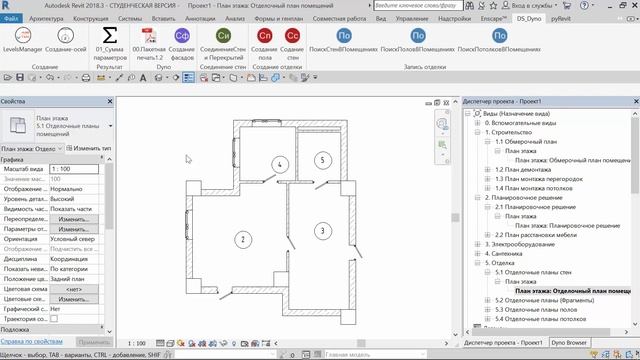Undo last action in quick toolbar
The width and height of the screenshot is (640, 360).
50,77
